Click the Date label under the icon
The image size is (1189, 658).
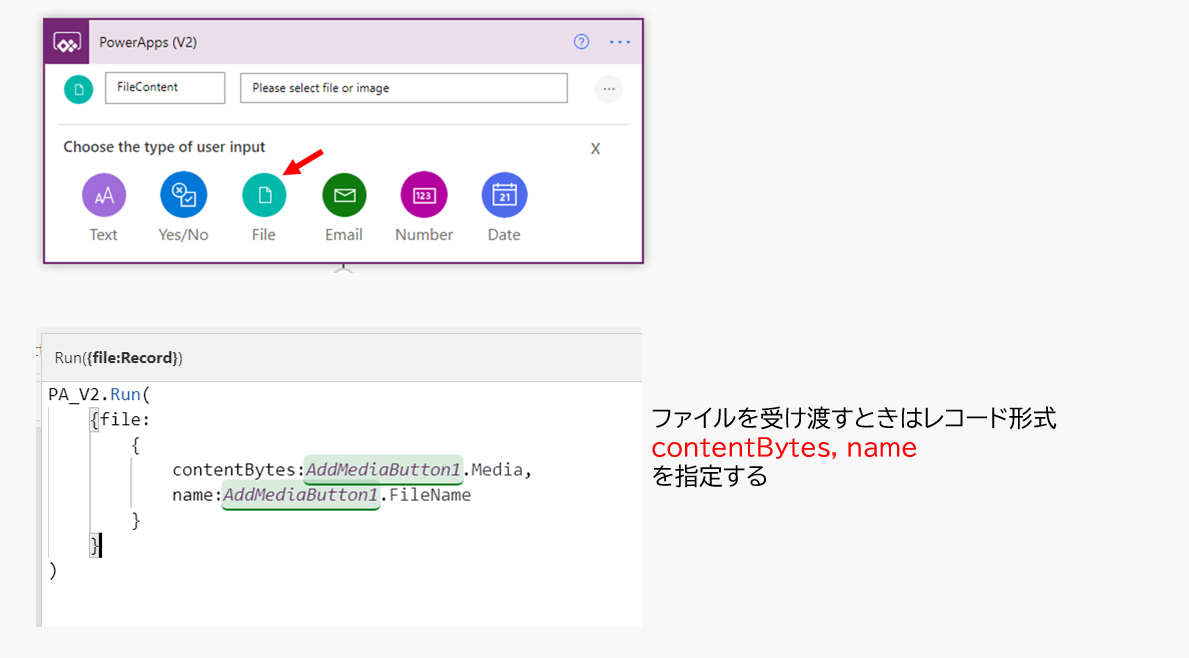(504, 235)
